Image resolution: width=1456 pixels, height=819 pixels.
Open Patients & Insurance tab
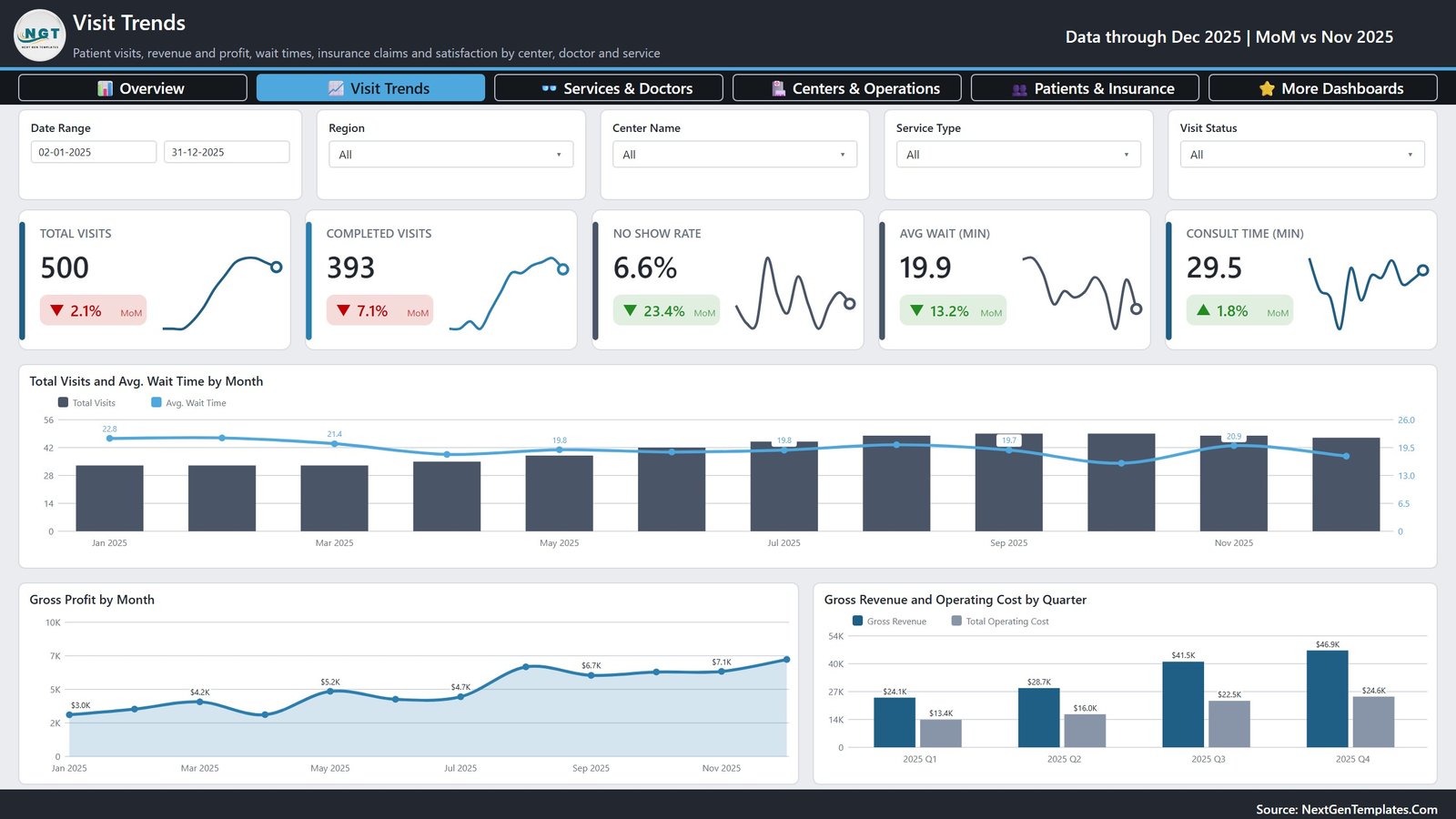coord(1085,88)
